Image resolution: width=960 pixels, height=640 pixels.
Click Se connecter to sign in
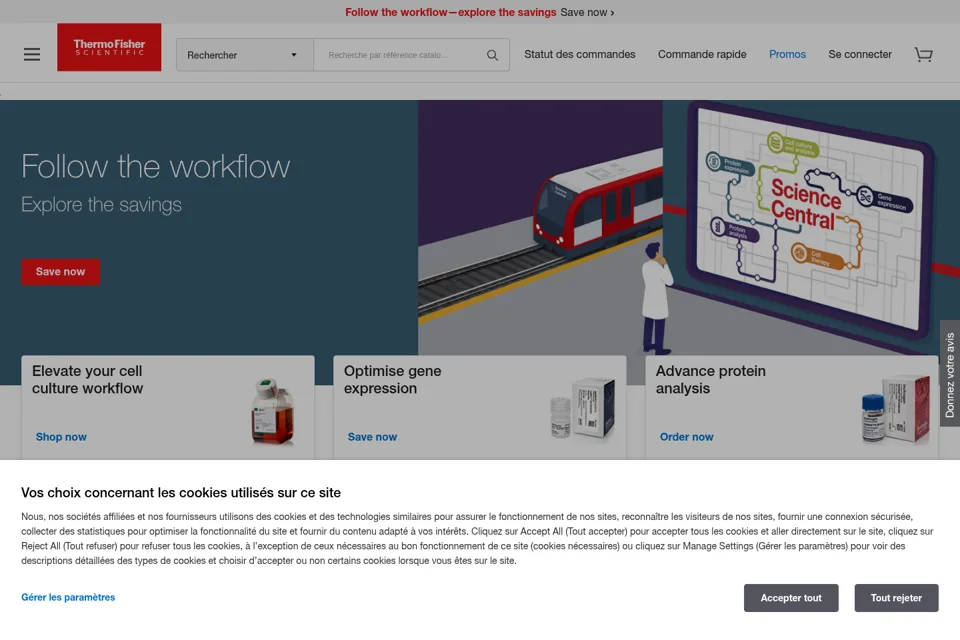[x=860, y=55]
